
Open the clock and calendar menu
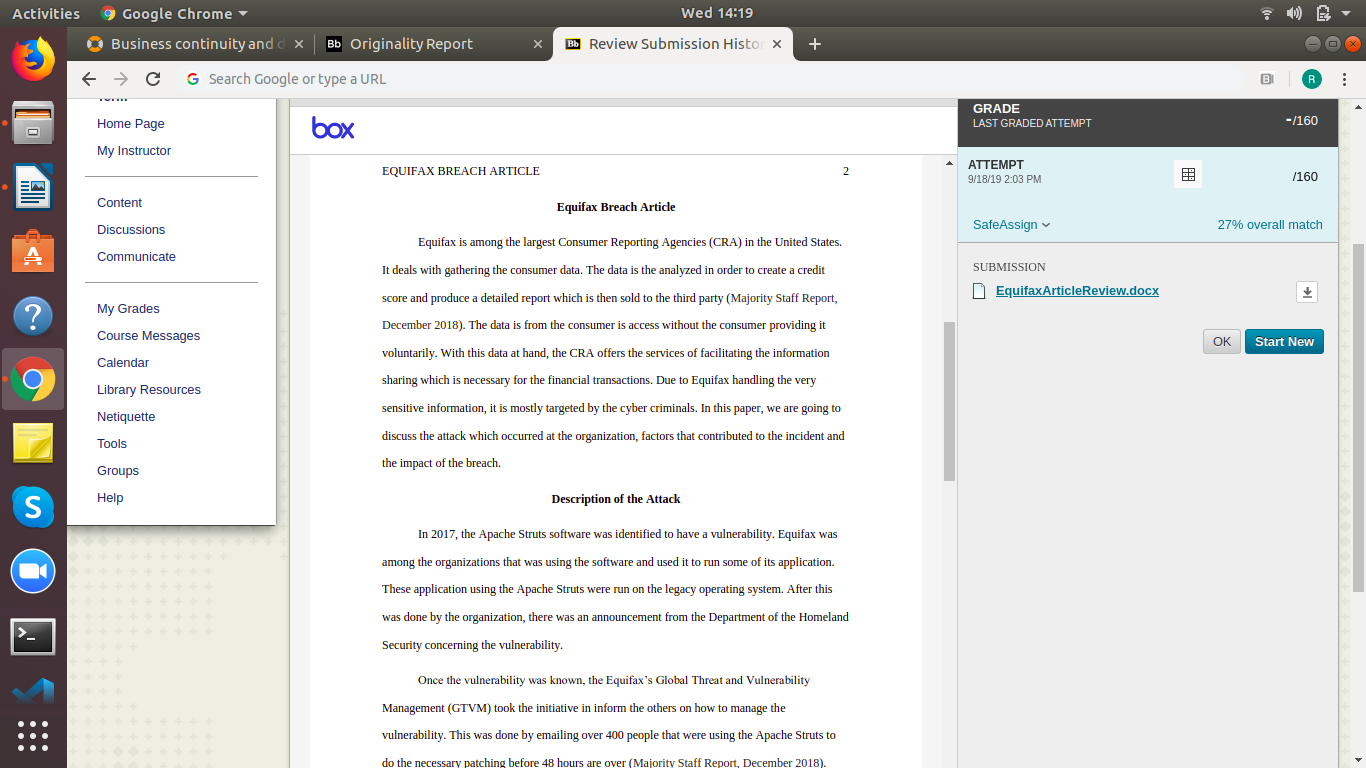coord(716,13)
